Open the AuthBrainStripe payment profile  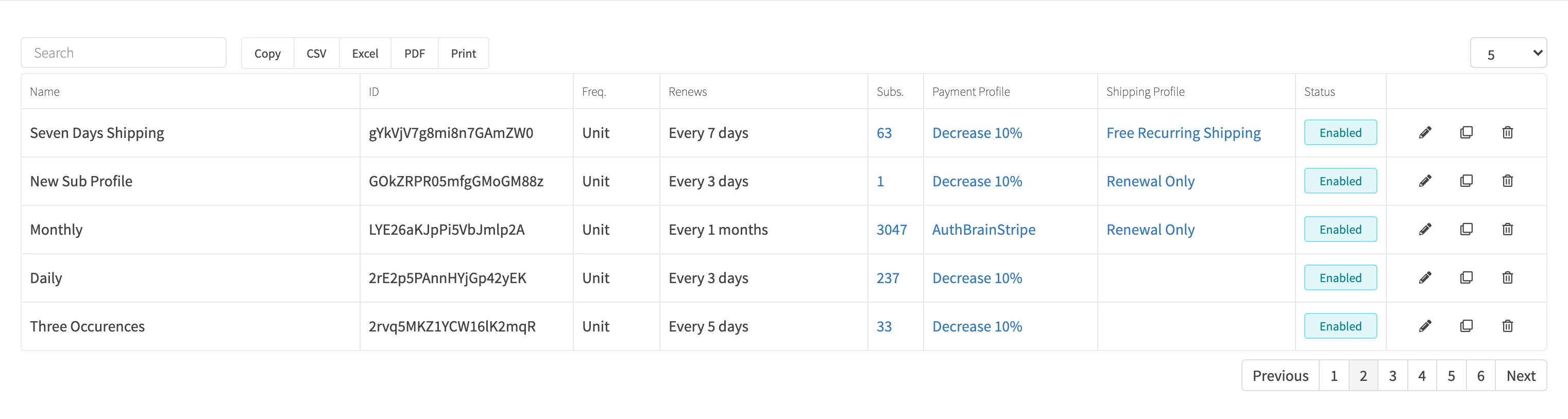coord(984,230)
